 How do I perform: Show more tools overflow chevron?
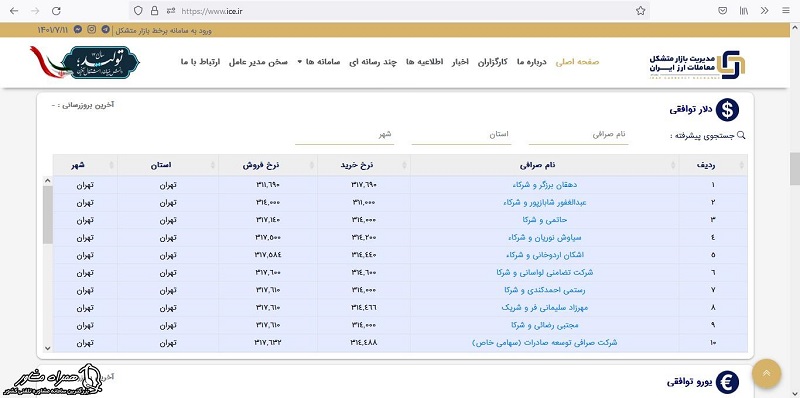(764, 11)
